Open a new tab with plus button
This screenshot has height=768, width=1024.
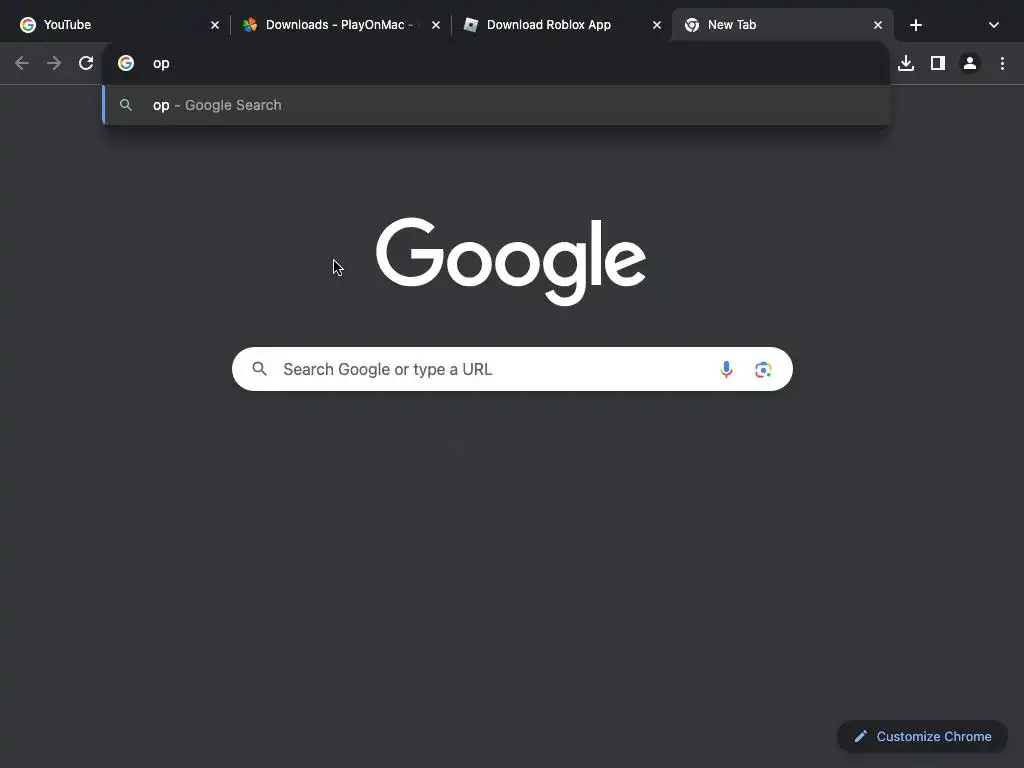(x=916, y=25)
